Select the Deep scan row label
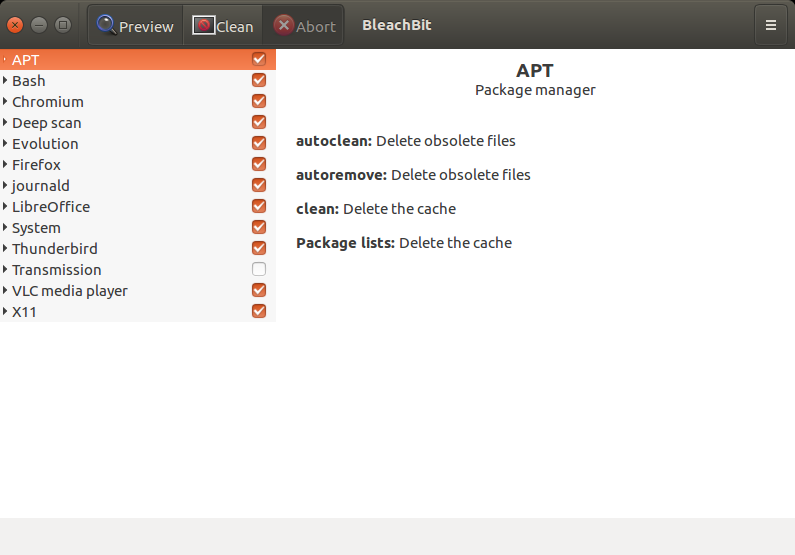 [x=47, y=123]
